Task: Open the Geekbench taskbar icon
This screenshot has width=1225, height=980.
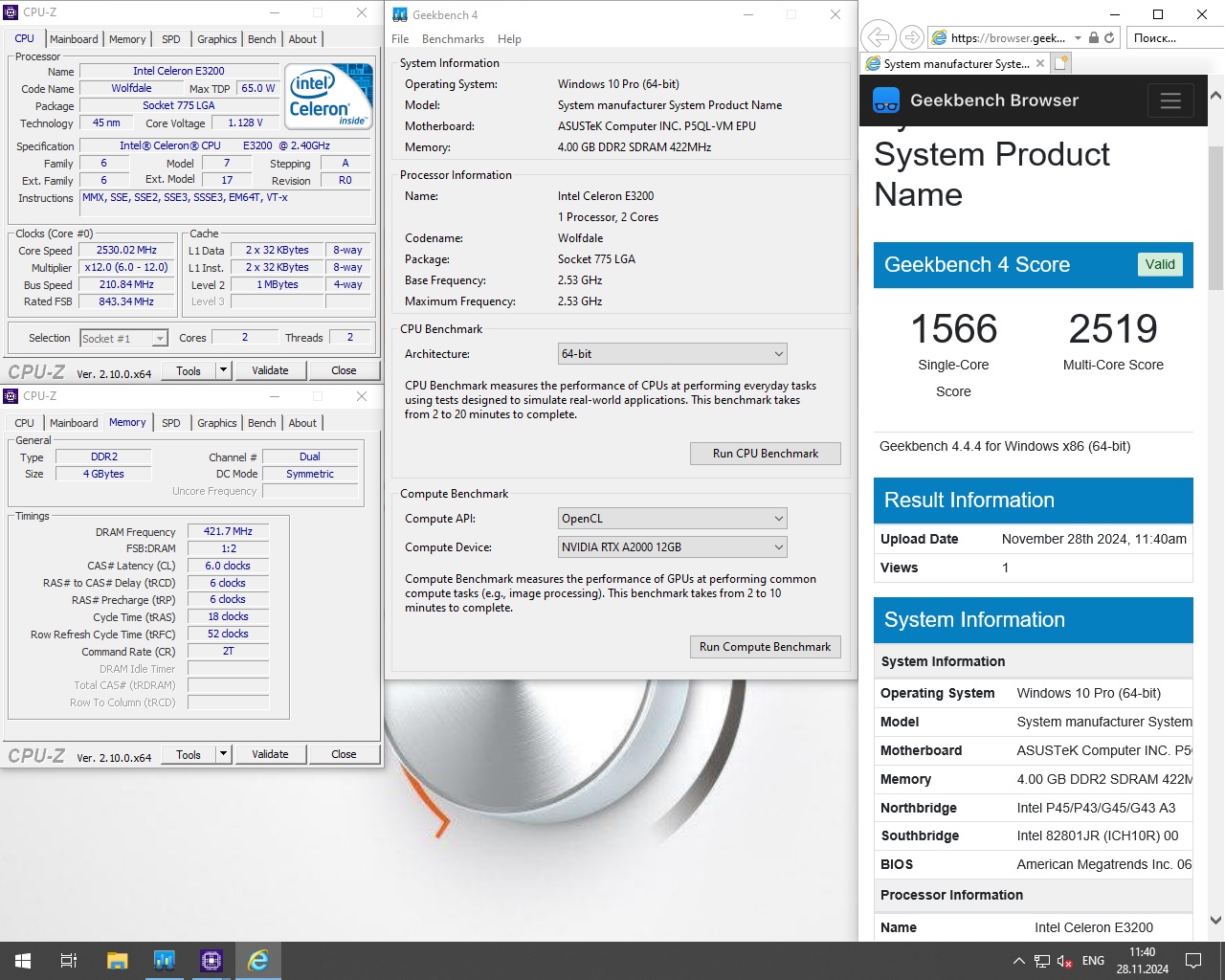Action: click(164, 961)
